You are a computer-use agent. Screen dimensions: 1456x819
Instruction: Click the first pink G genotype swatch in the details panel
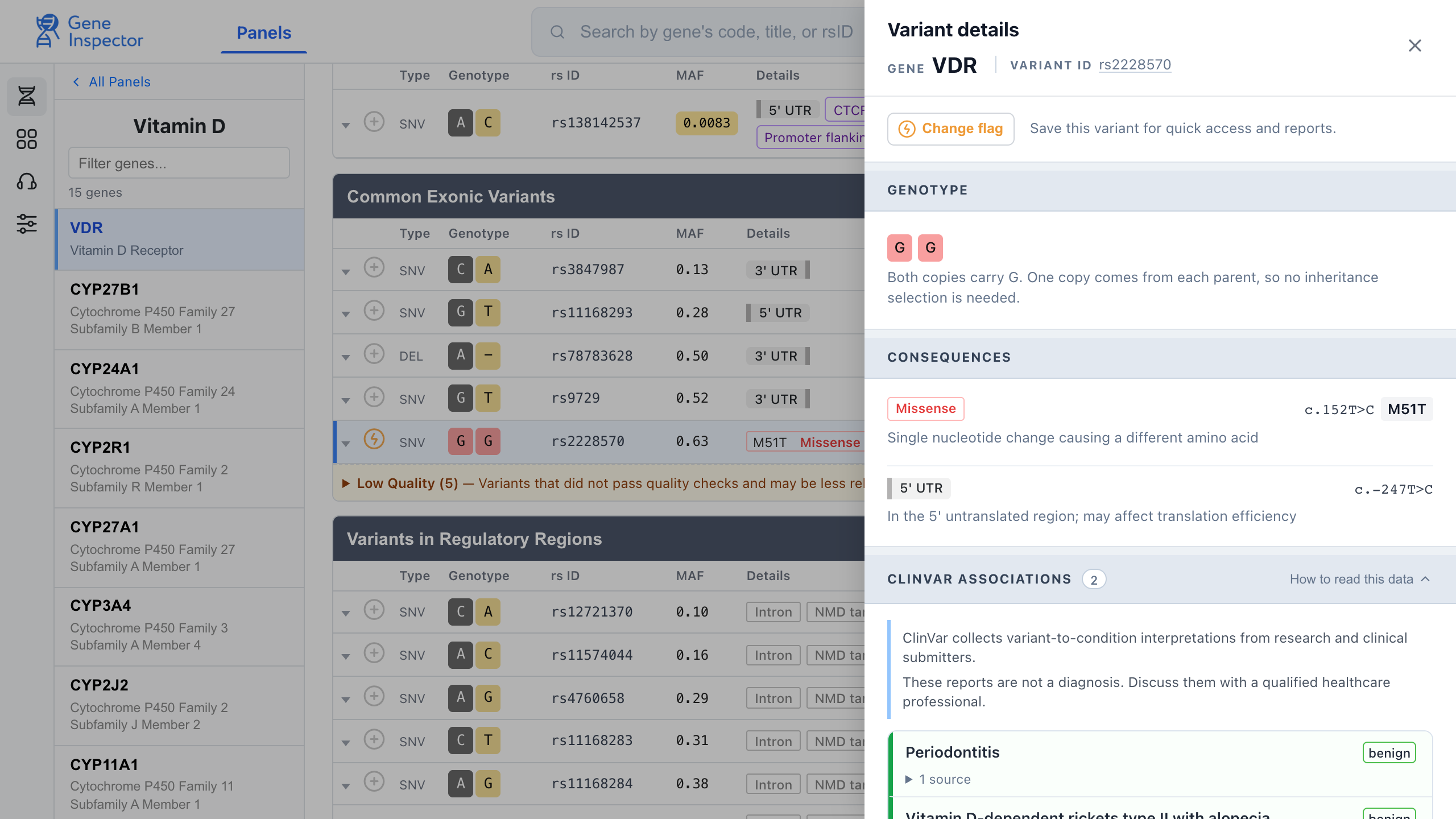(x=900, y=248)
